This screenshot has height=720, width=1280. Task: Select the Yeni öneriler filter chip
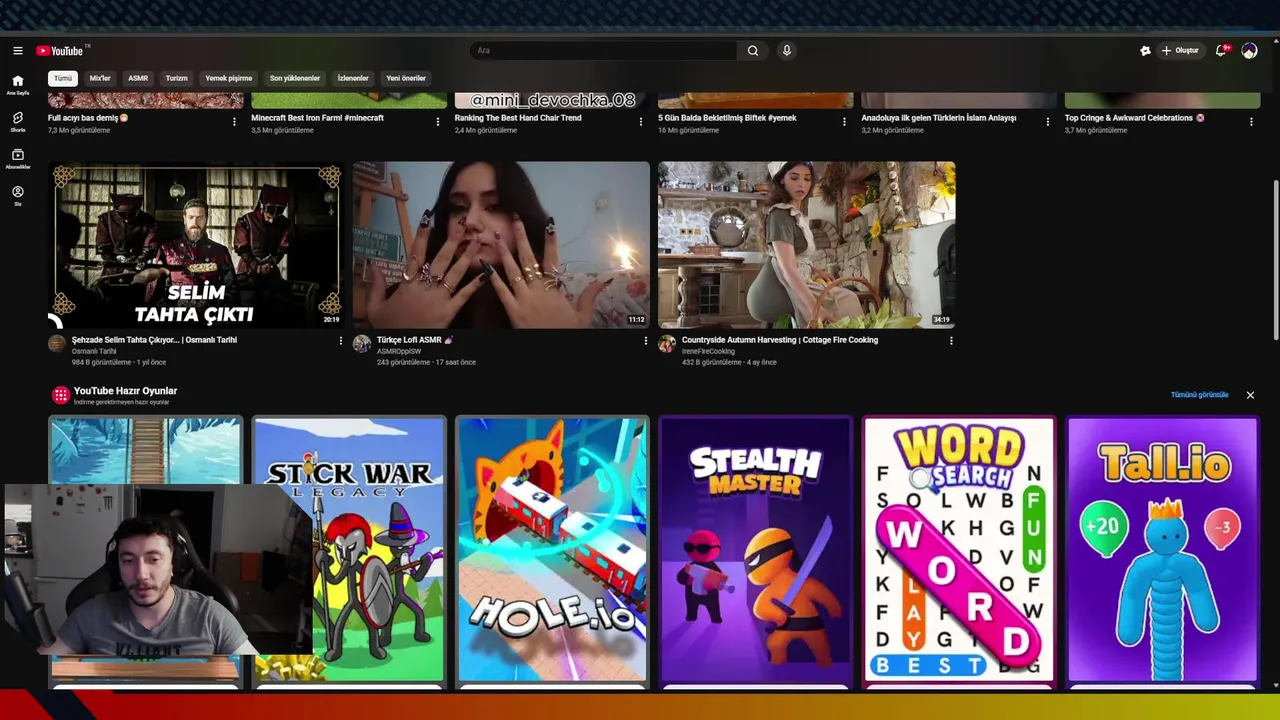click(406, 78)
